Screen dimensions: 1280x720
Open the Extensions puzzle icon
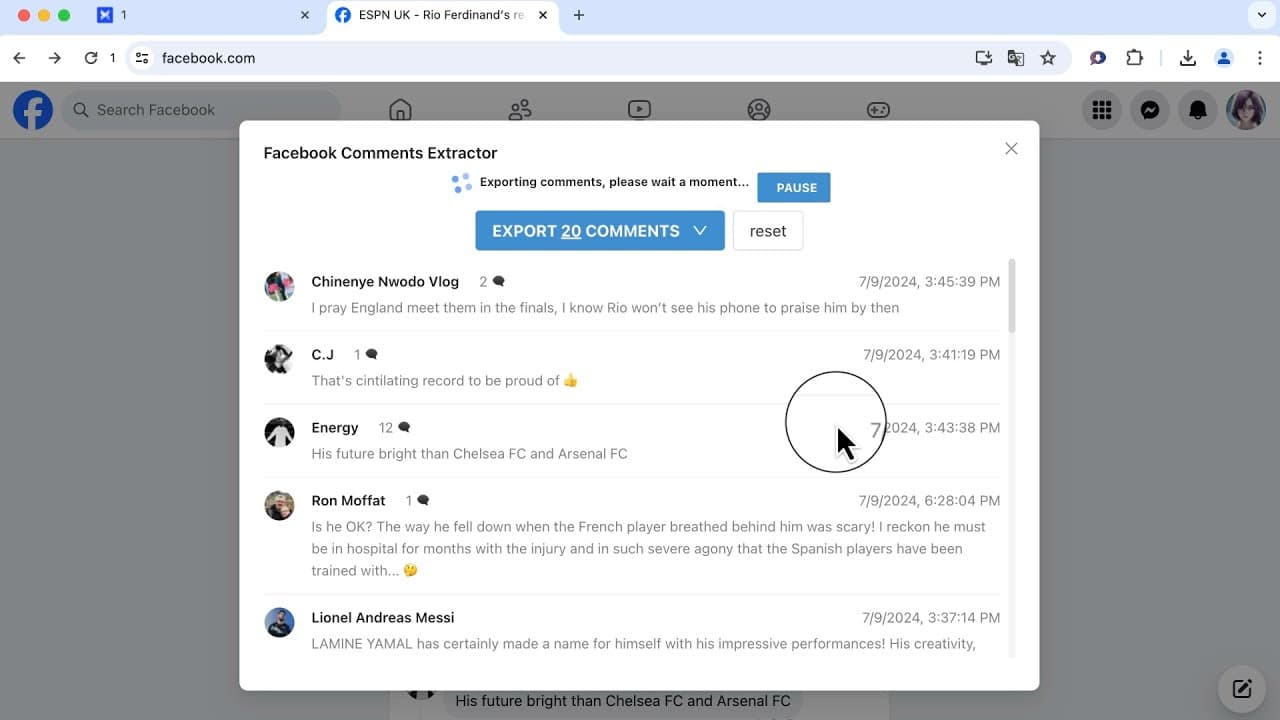click(x=1134, y=58)
